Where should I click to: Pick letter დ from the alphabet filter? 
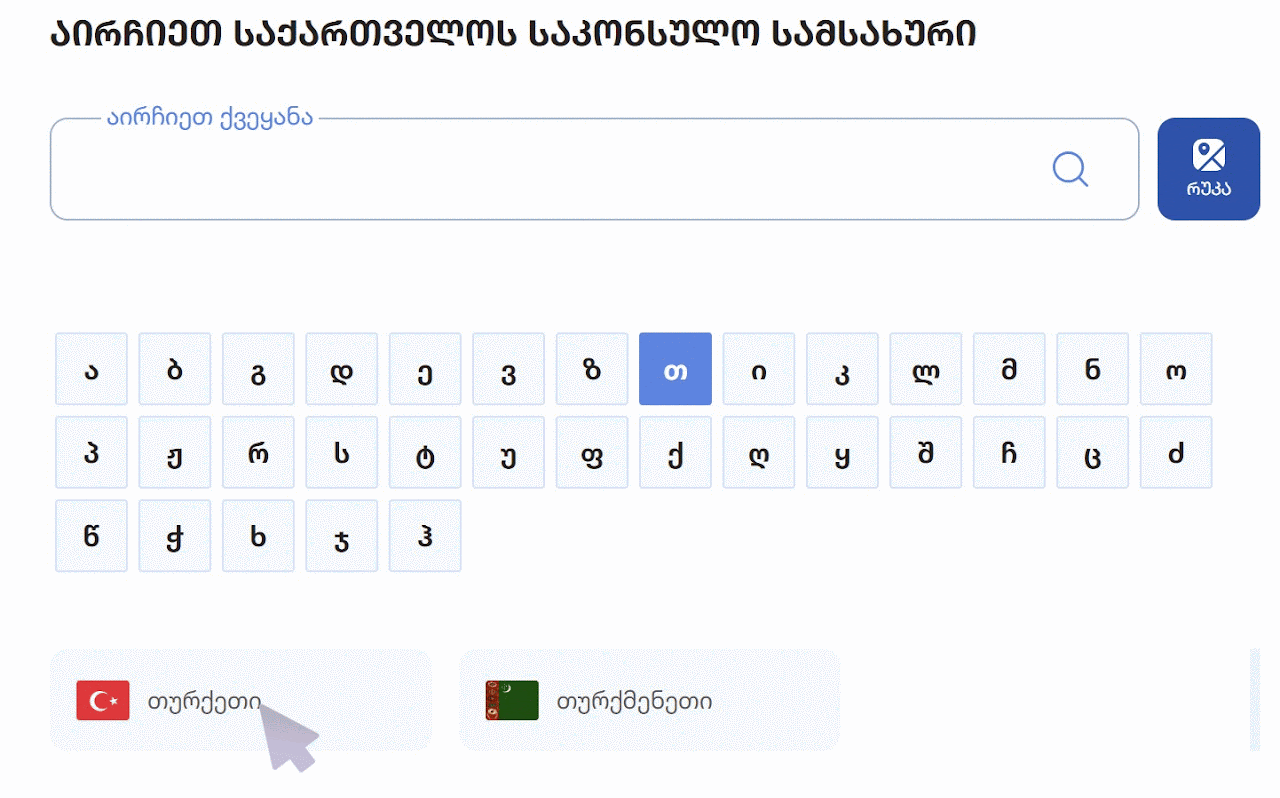coord(342,369)
